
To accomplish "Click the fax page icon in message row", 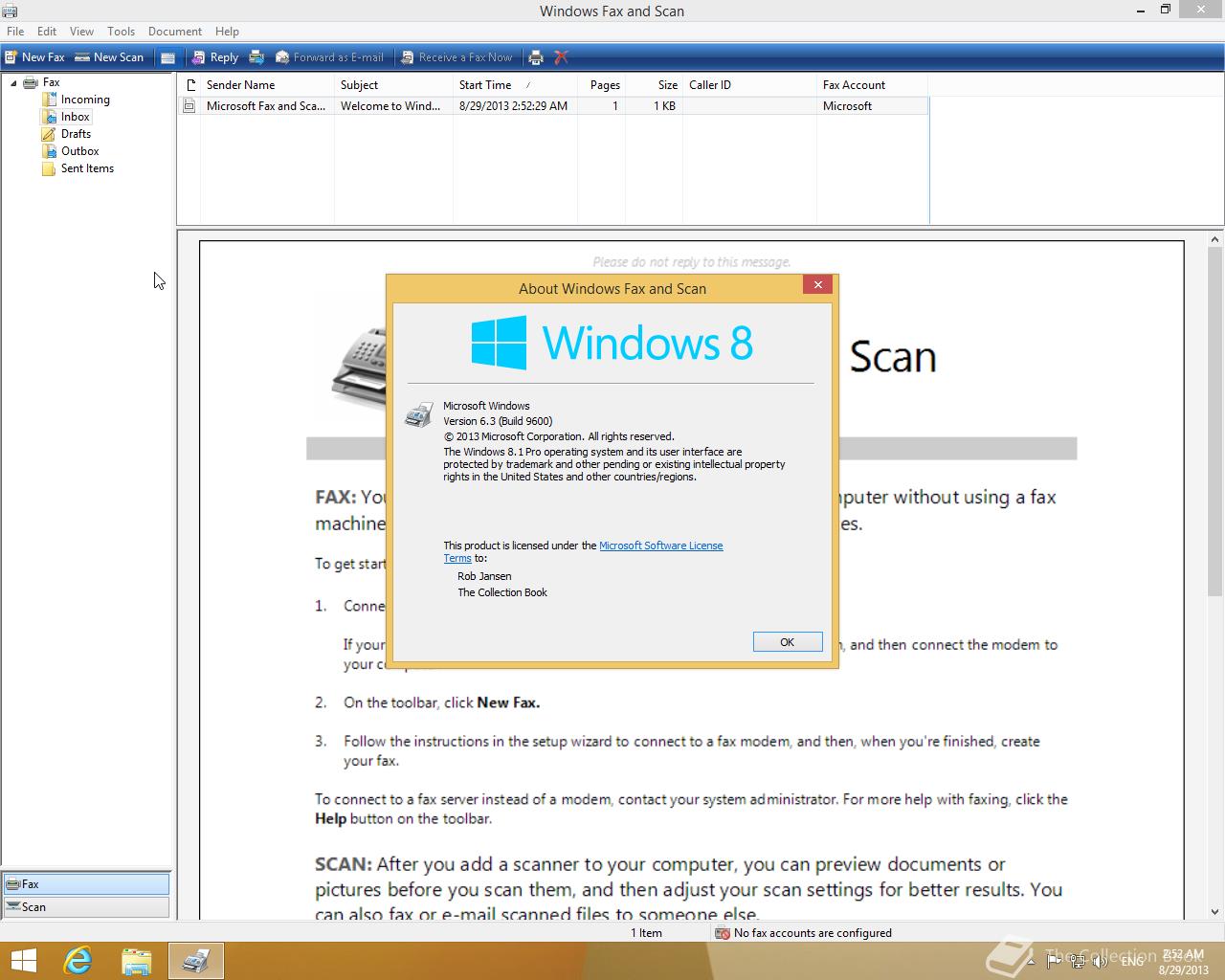I will (x=189, y=106).
